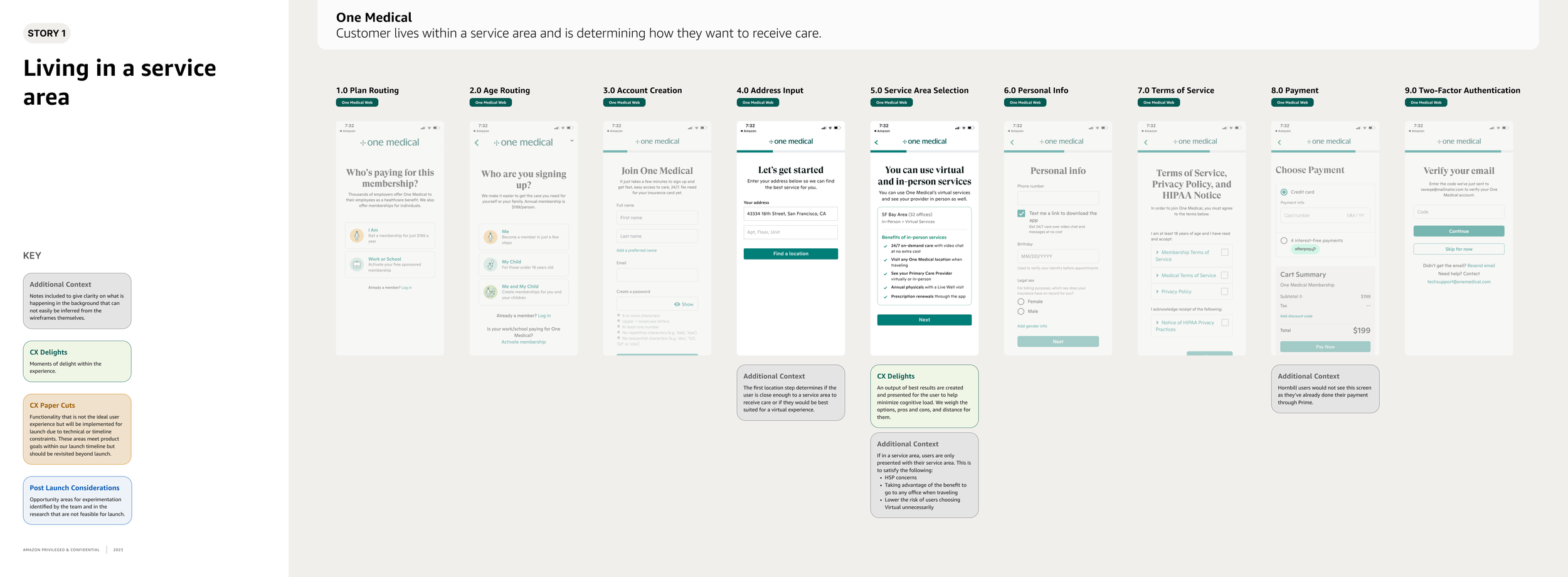Click One Medical Web tag under Service Area Selection
The width and height of the screenshot is (1568, 577).
pyautogui.click(x=891, y=102)
